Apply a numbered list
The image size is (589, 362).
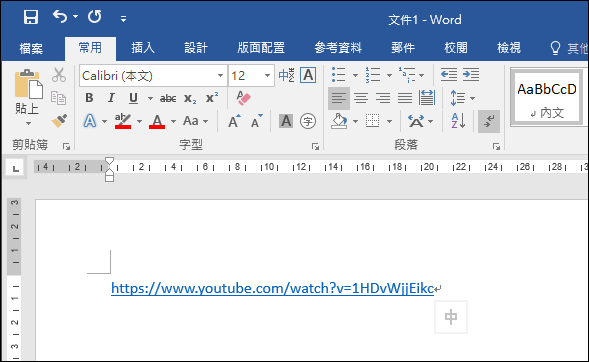pos(373,75)
